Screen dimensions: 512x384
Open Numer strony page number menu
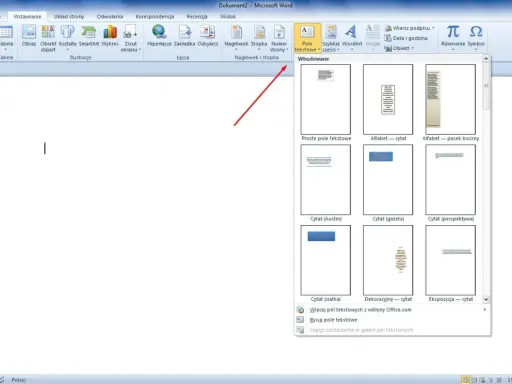pyautogui.click(x=279, y=38)
